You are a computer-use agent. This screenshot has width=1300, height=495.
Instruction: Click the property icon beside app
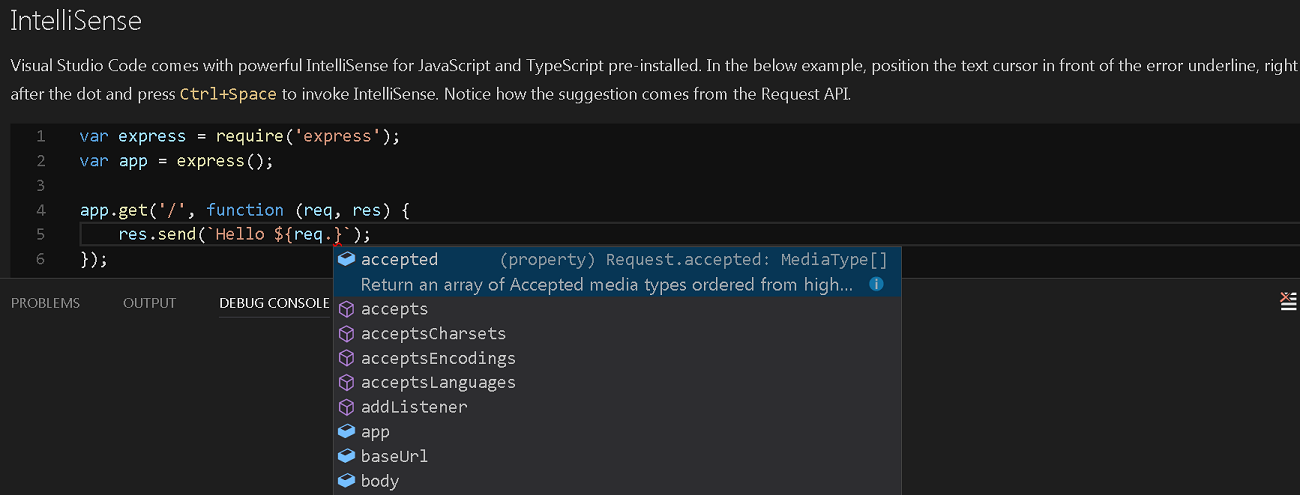[347, 432]
